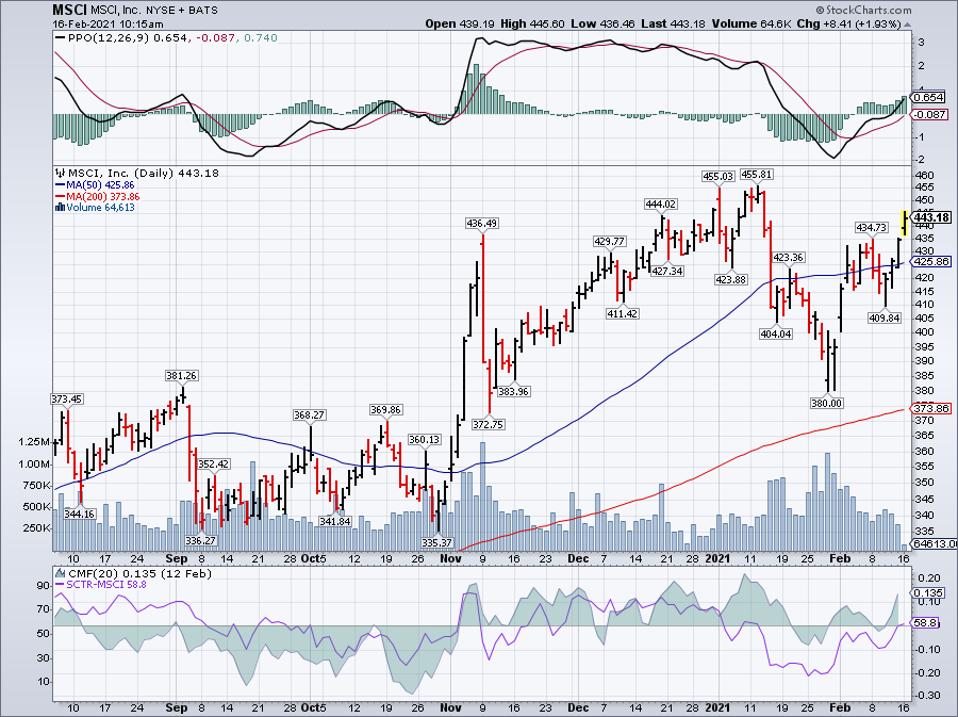Click the 423.36 price label
Image resolution: width=958 pixels, height=717 pixels.
[x=789, y=258]
